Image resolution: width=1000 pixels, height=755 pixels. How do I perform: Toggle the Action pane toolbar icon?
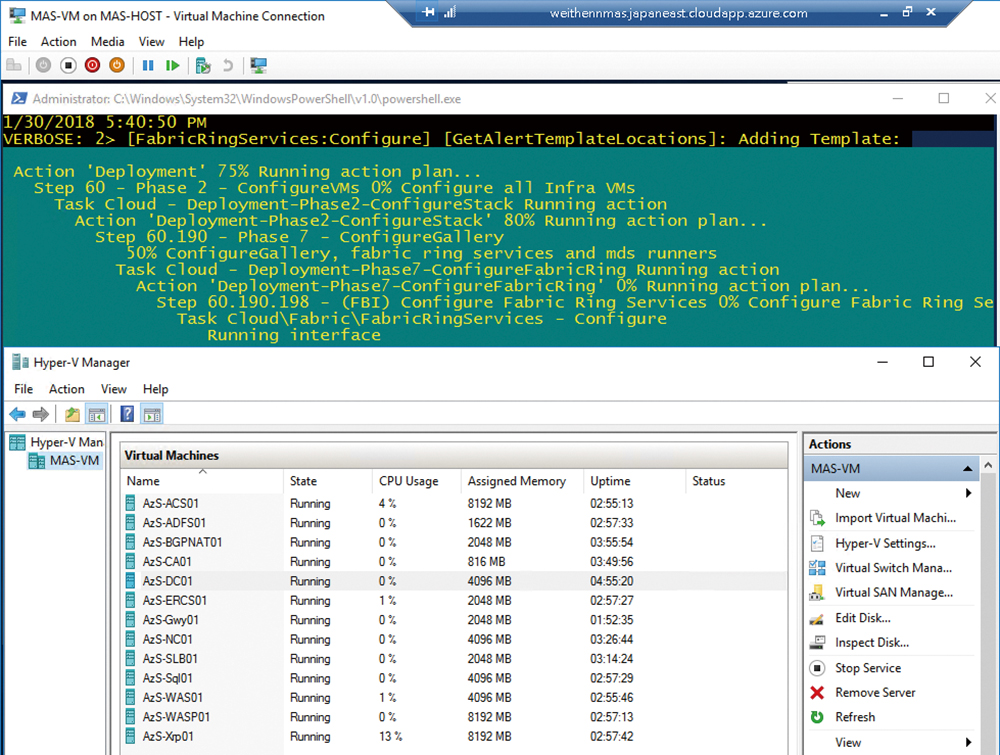pyautogui.click(x=152, y=414)
